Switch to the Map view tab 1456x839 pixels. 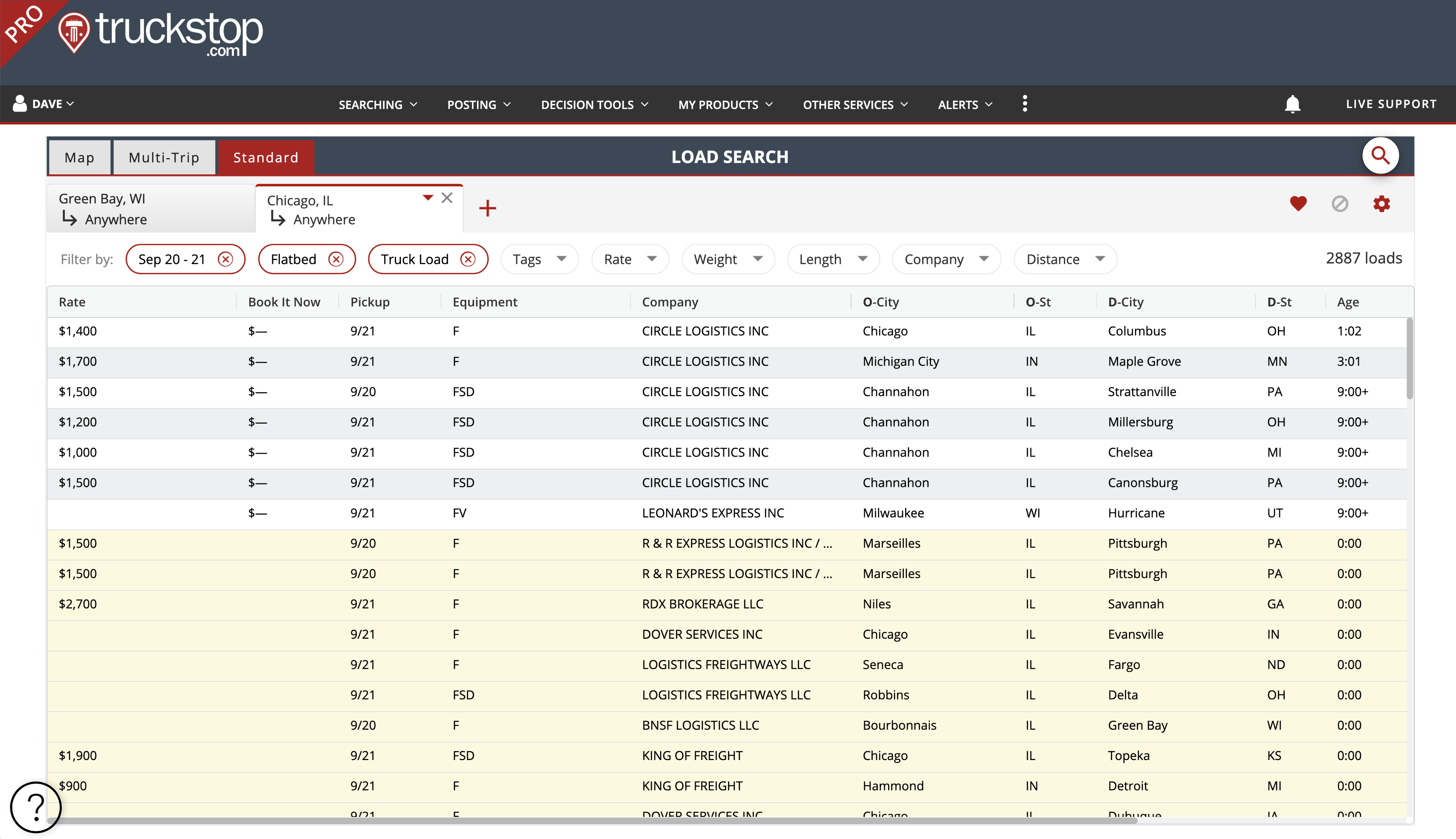click(x=79, y=157)
